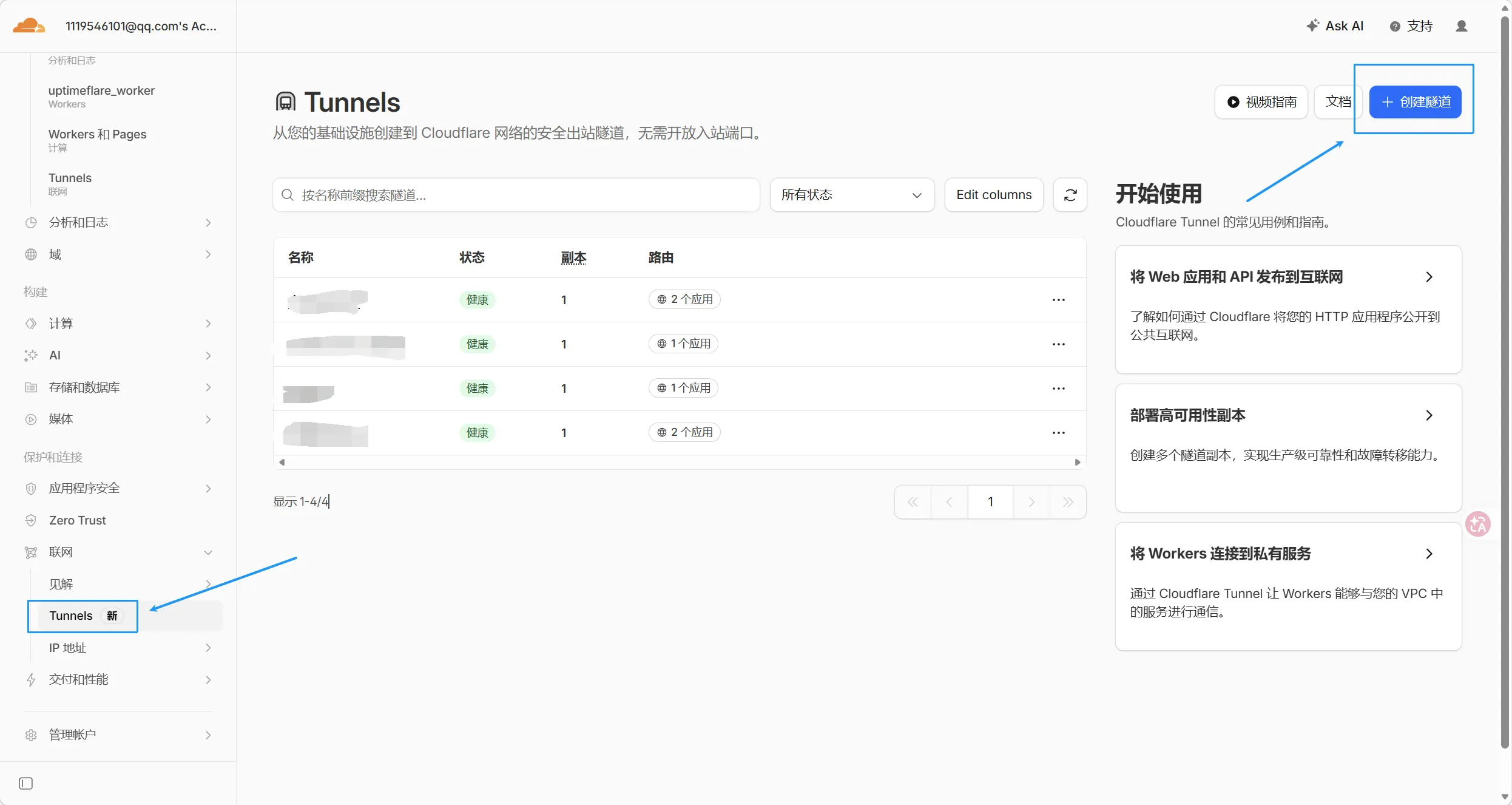
Task: Click the 视频指南 video guide button
Action: (x=1261, y=102)
